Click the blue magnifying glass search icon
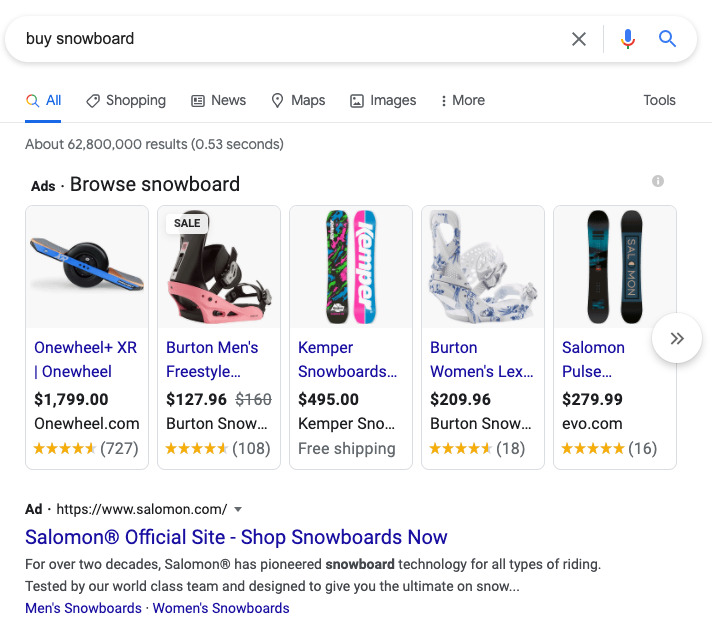 [x=667, y=39]
